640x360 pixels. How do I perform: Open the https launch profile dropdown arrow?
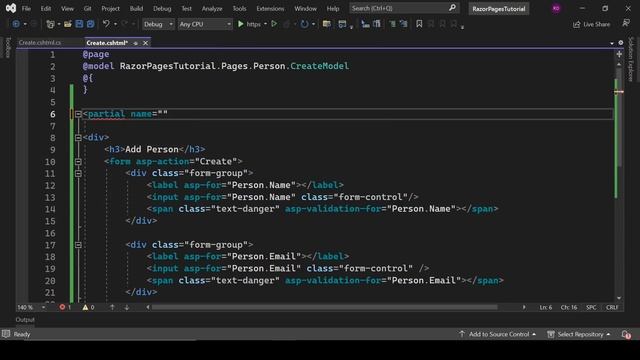click(265, 24)
